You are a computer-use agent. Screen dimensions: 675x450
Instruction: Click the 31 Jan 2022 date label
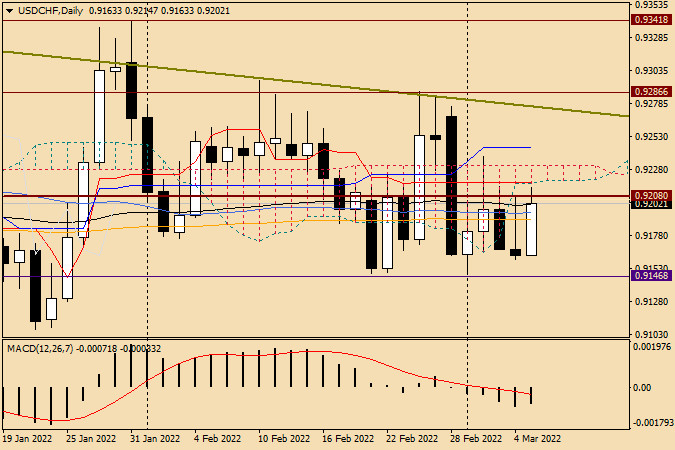pyautogui.click(x=155, y=438)
